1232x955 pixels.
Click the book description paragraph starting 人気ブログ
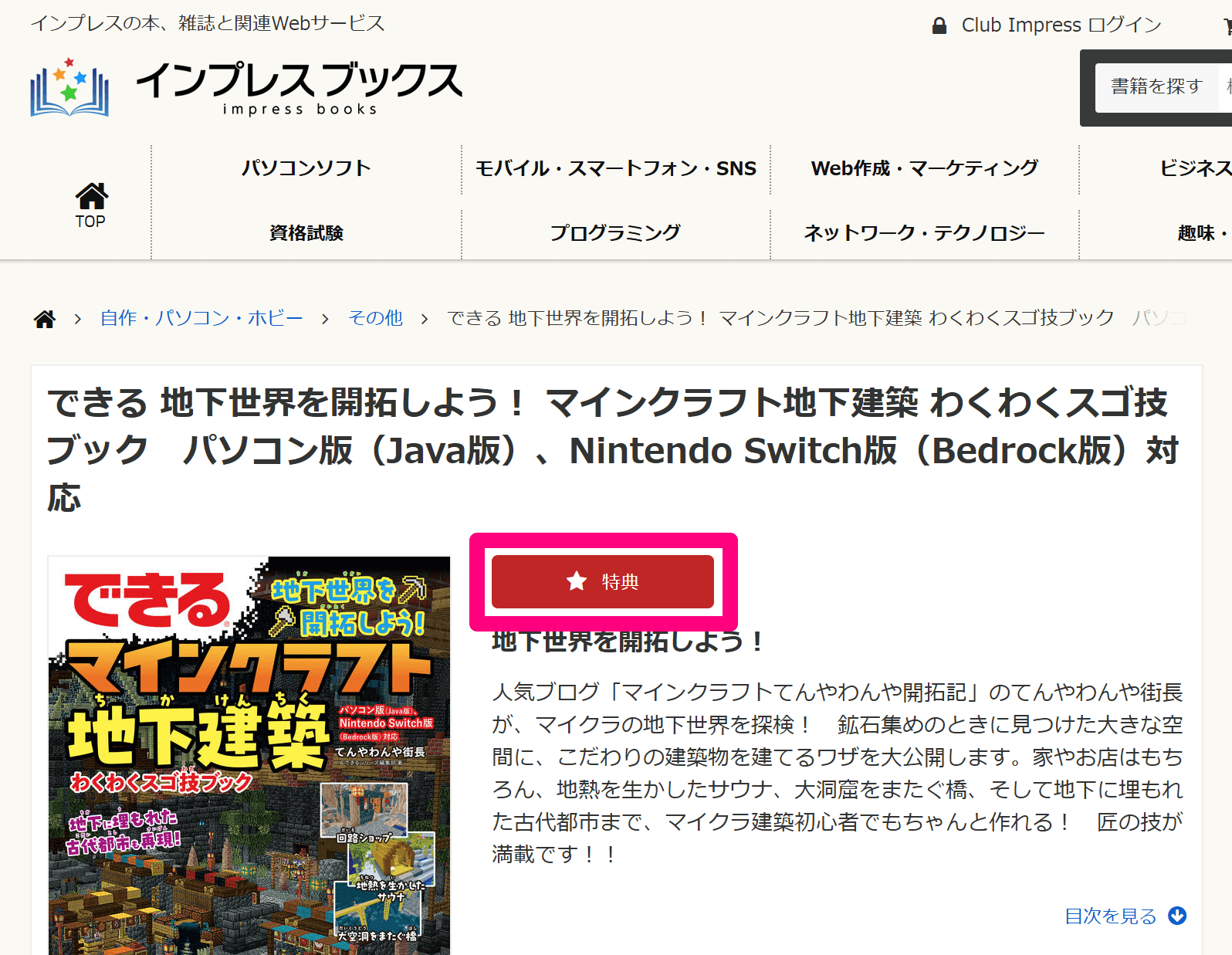pos(838,773)
